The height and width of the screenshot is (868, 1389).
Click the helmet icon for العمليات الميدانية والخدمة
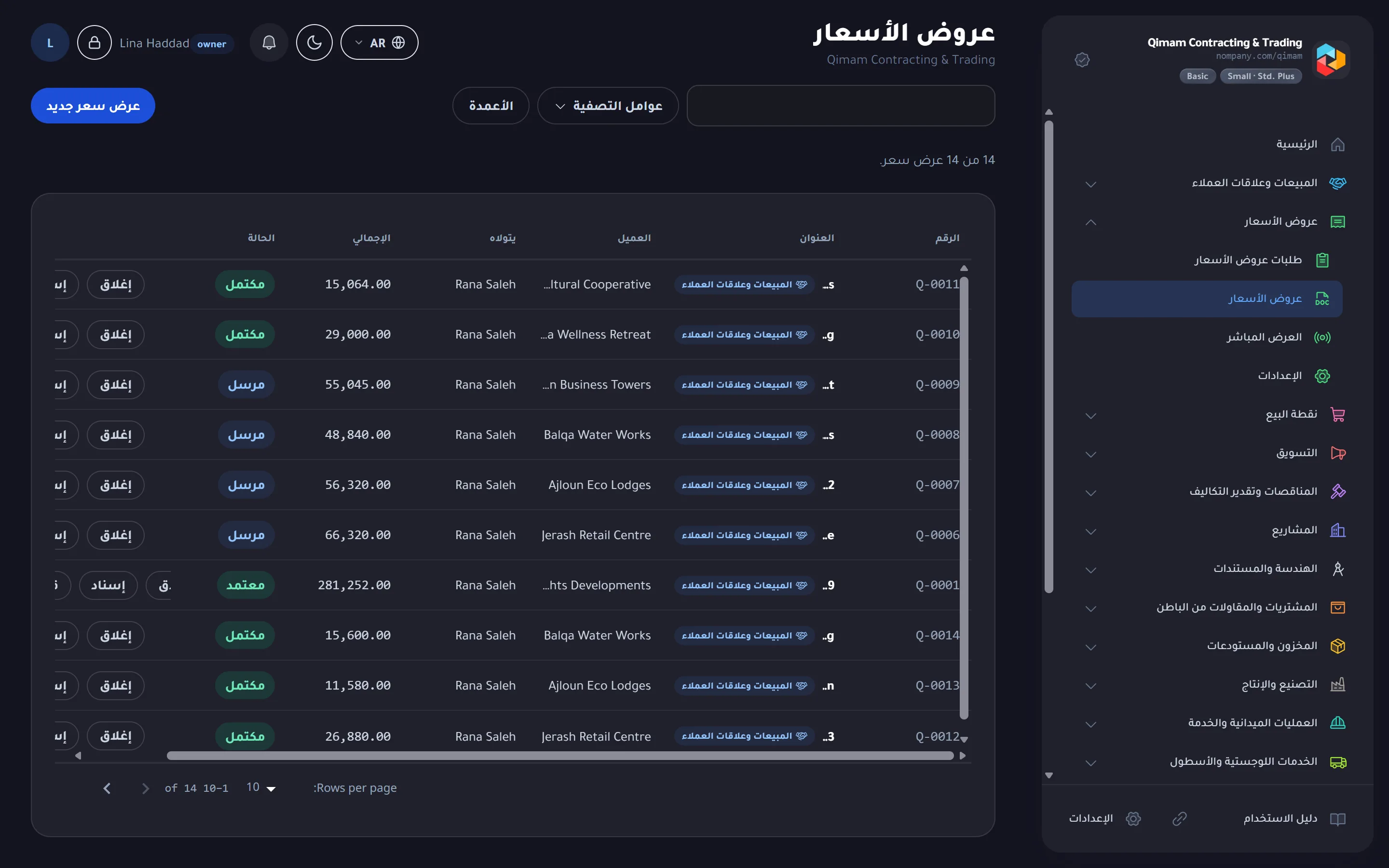(1337, 723)
